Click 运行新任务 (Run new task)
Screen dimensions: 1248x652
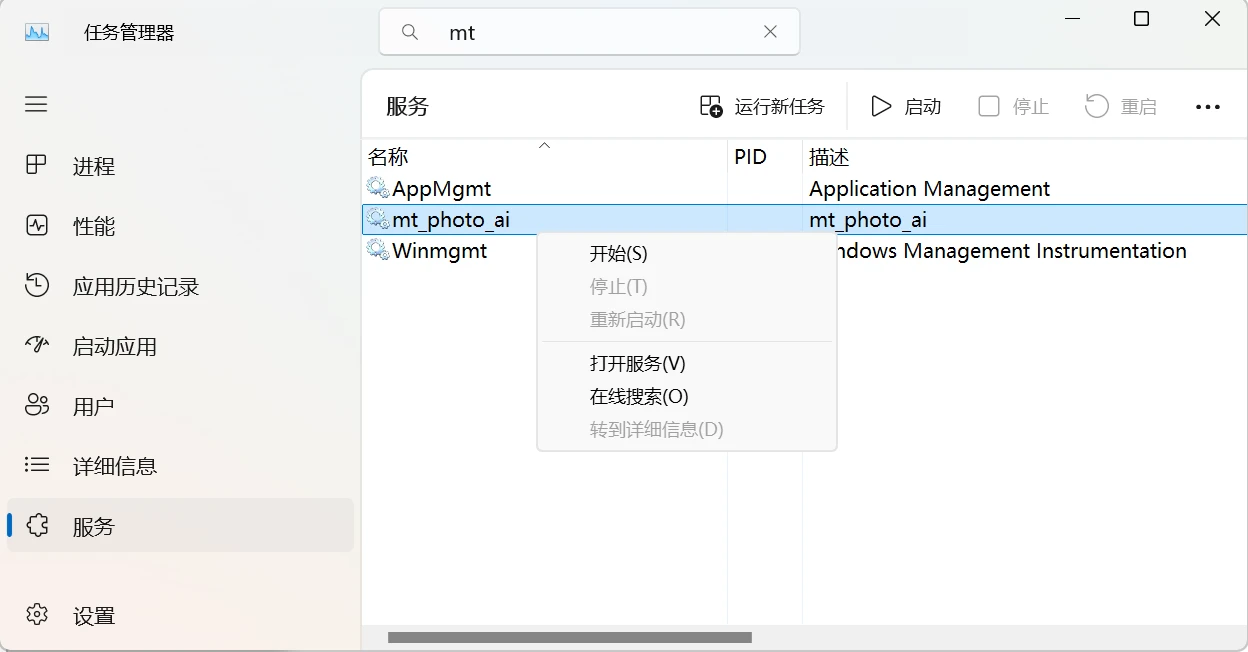tap(763, 106)
